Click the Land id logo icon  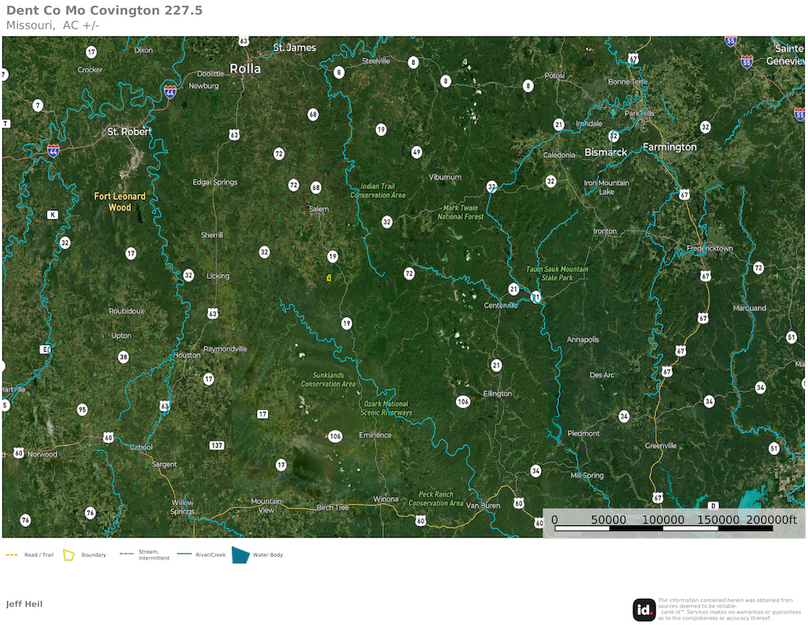[644, 609]
